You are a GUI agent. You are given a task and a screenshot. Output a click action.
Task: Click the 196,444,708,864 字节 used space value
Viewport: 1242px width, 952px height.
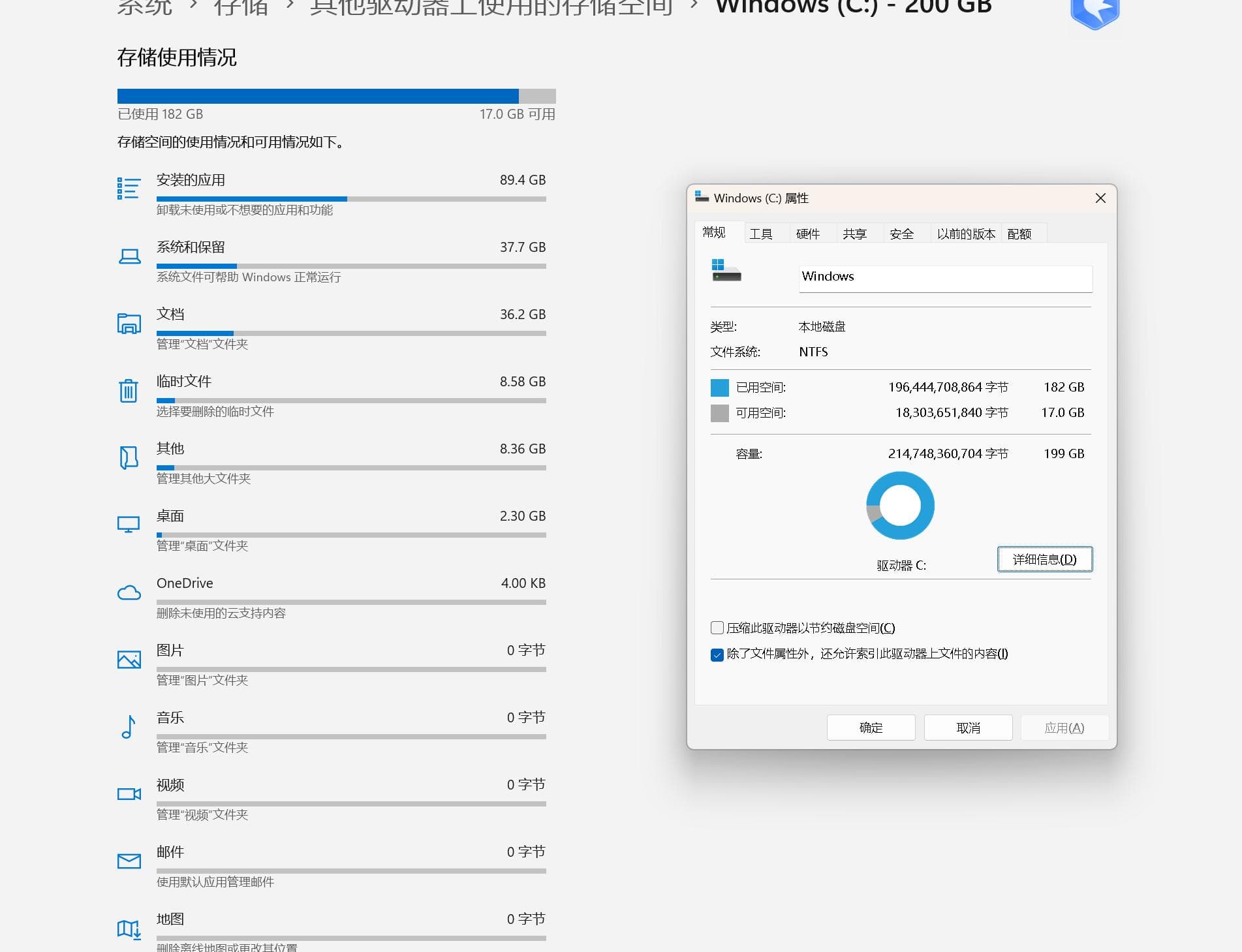tap(948, 388)
